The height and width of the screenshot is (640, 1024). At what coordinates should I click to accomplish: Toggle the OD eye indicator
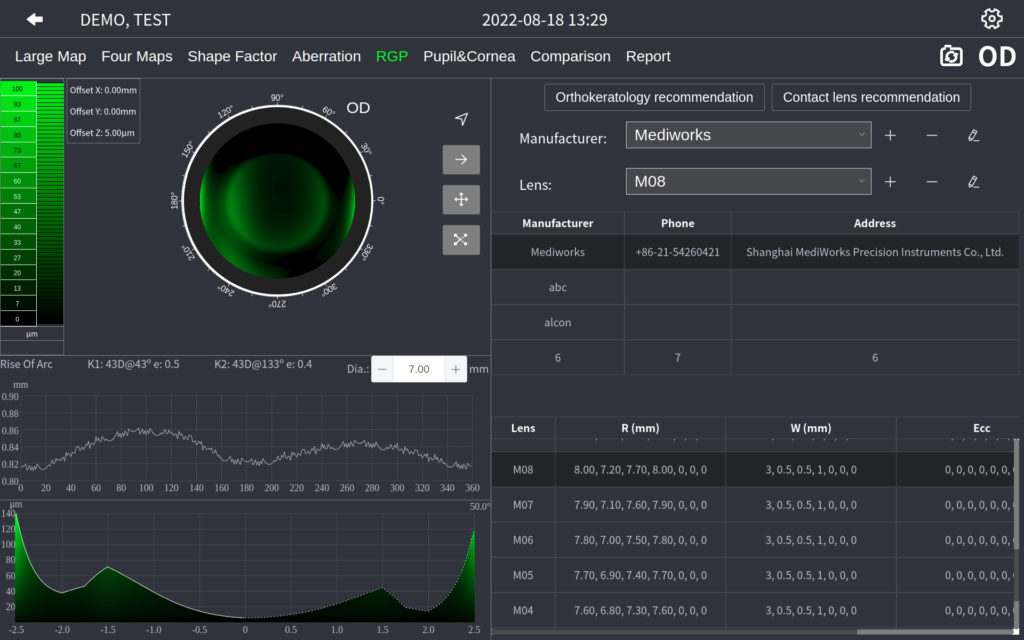click(996, 56)
